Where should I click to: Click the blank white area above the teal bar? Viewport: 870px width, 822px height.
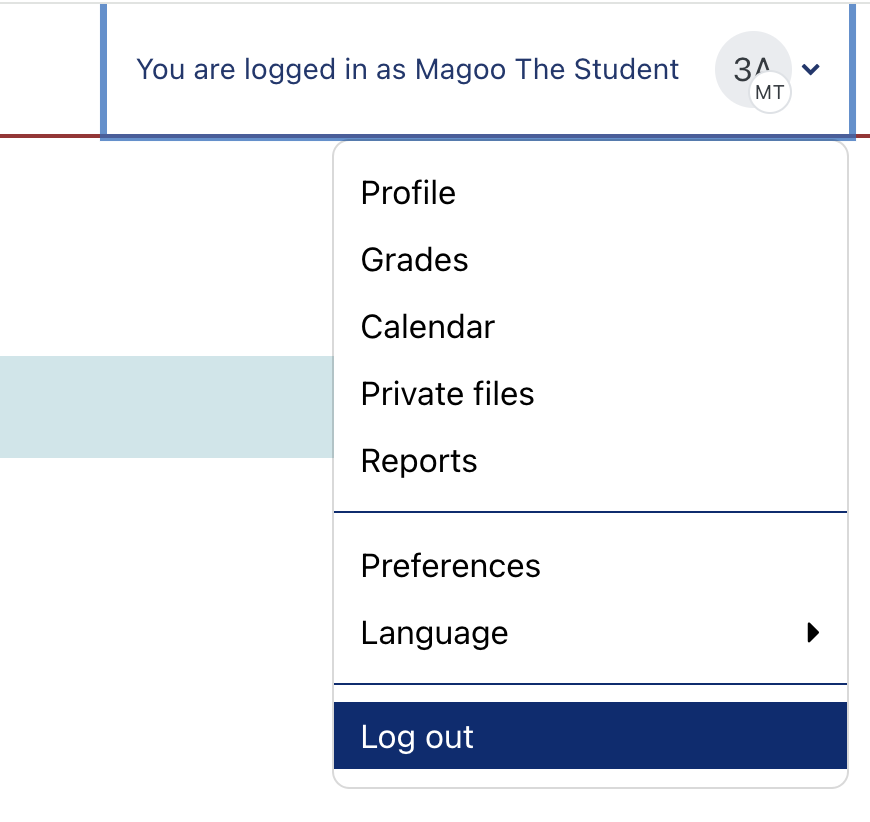pyautogui.click(x=165, y=250)
